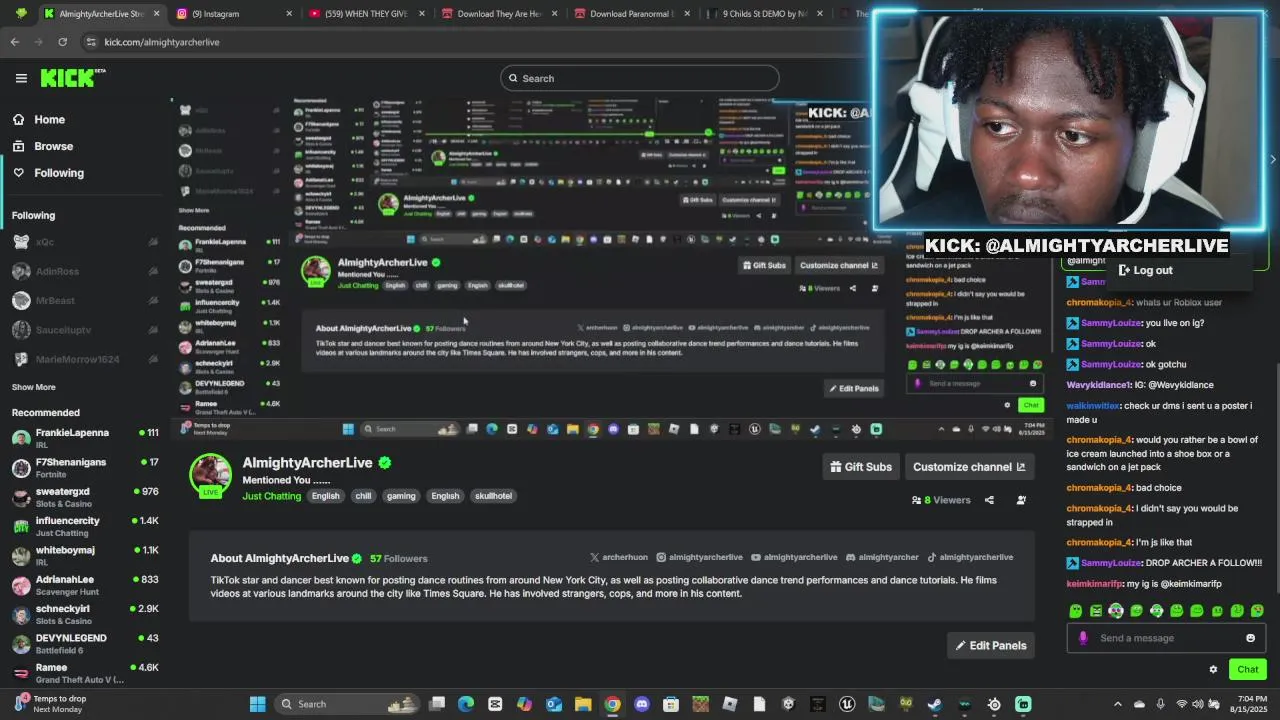This screenshot has width=1280, height=720.
Task: Open the emoji picker in chat input
Action: 1250,638
